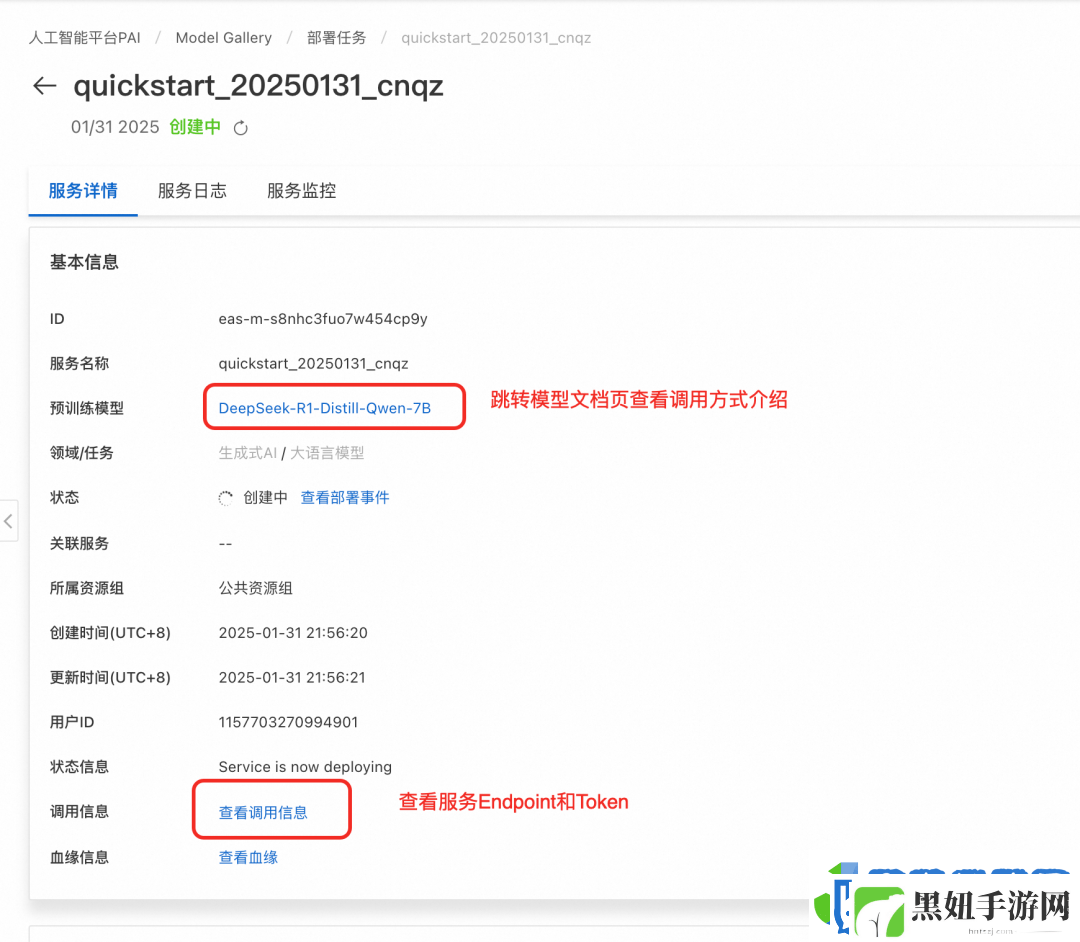Select the ID value eas-m-s8nhc3fuo7w454cp9y
Screen dimensions: 1080x942
[x=323, y=319]
